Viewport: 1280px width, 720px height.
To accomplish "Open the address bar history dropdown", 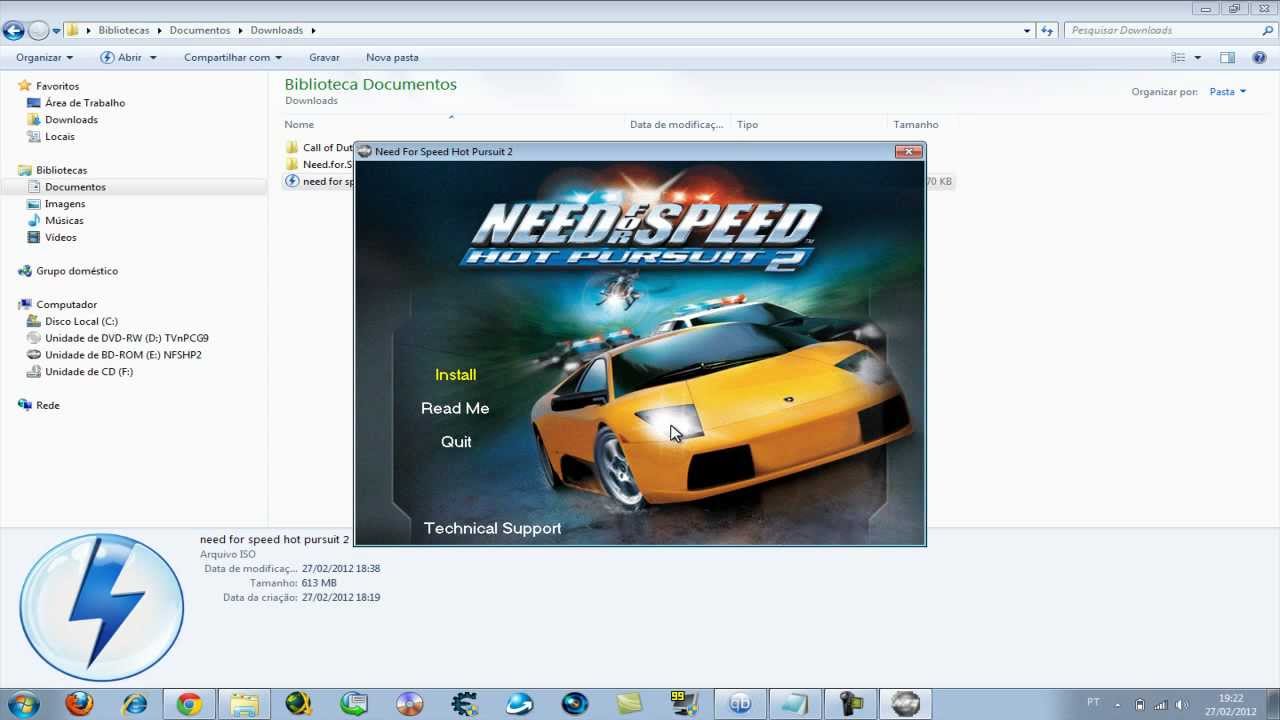I will point(1027,31).
